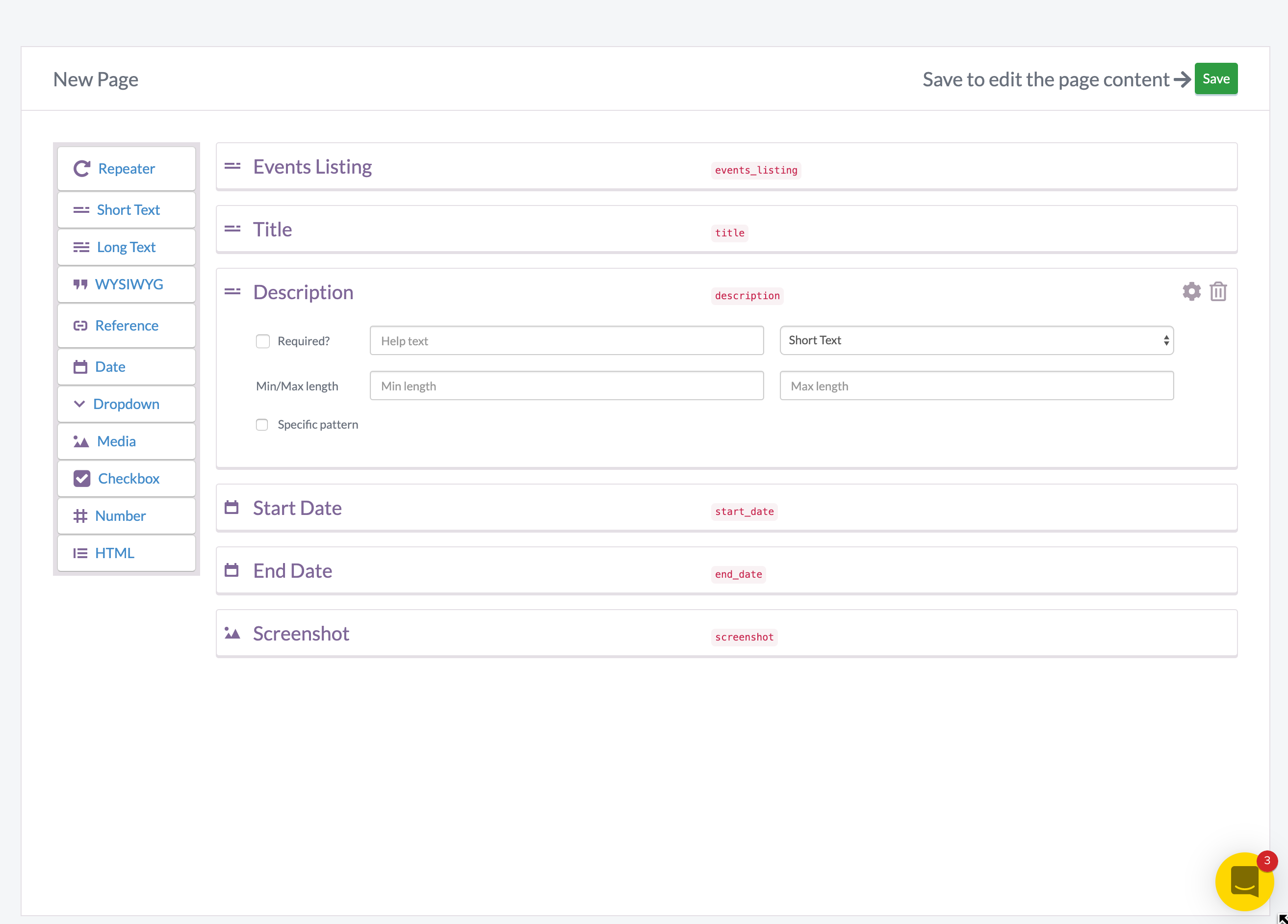Click the Media field type icon
This screenshot has height=924, width=1288.
coord(80,440)
